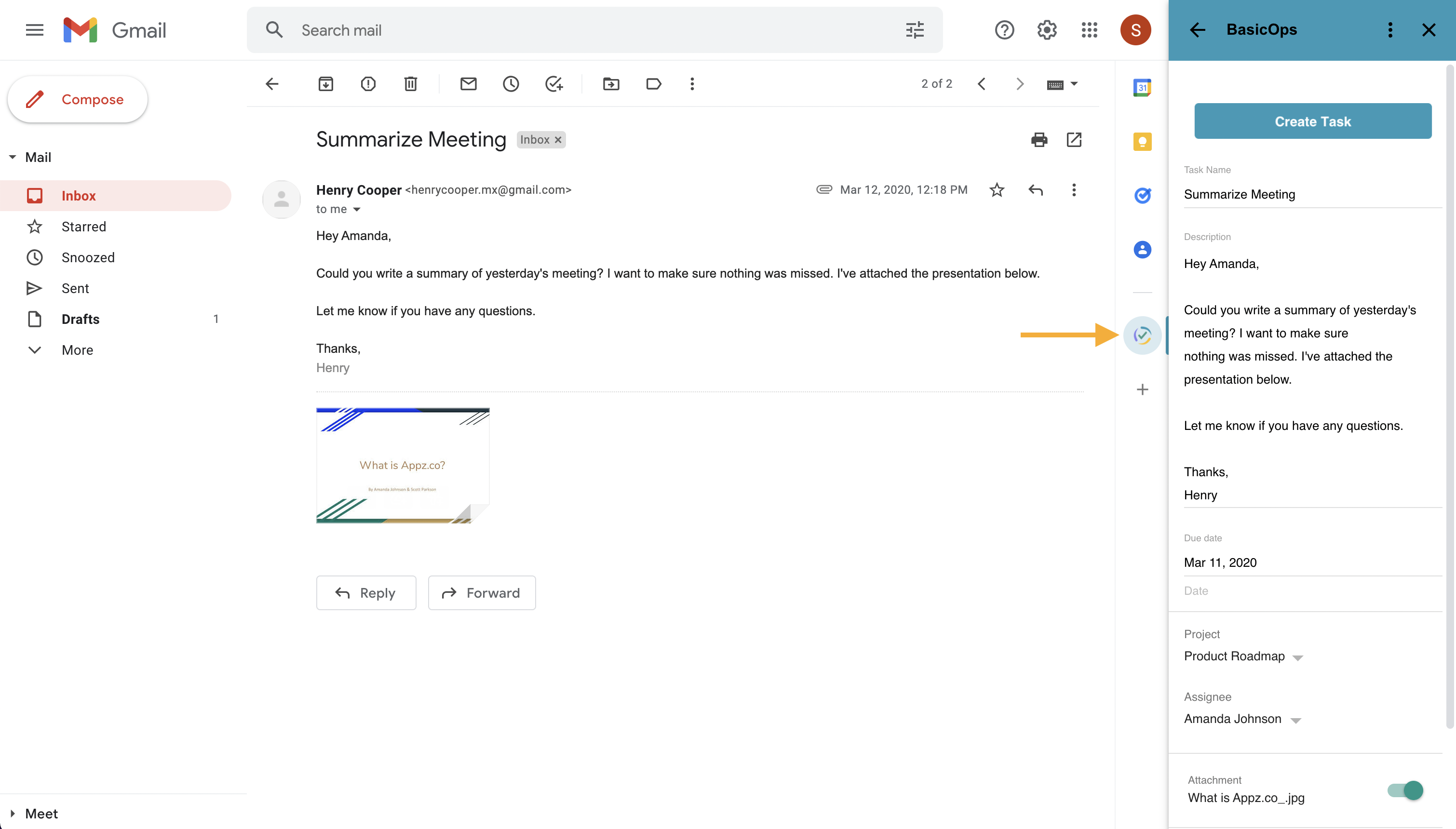Click the Add to Tasks icon

pos(553,84)
